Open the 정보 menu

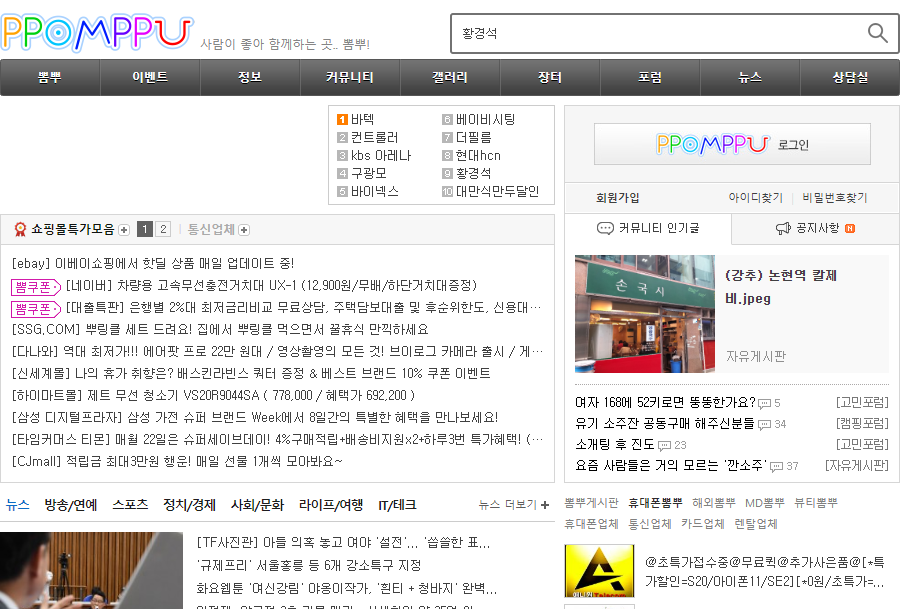(x=250, y=77)
